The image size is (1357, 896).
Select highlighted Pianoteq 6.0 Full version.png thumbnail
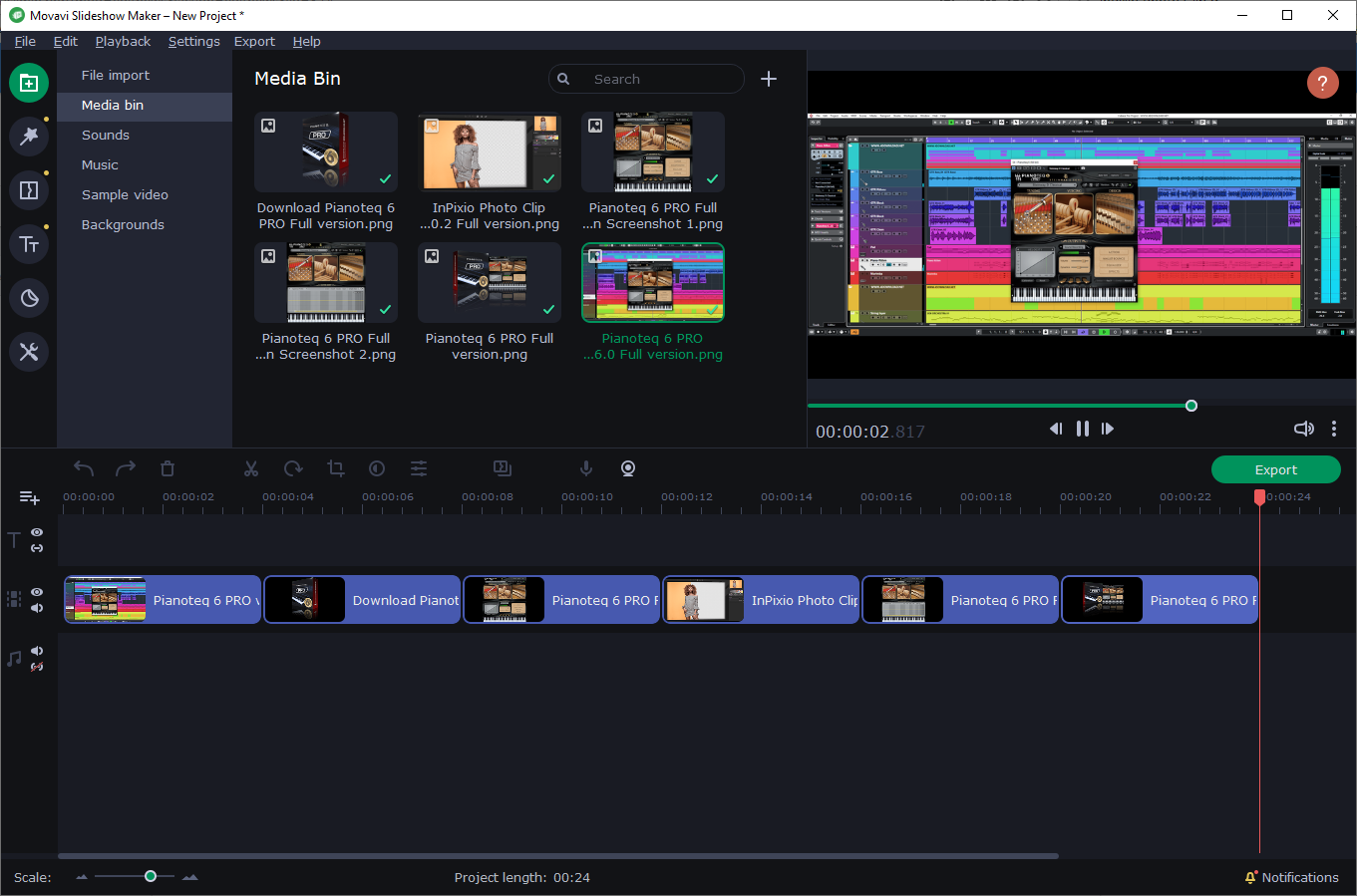tap(653, 282)
